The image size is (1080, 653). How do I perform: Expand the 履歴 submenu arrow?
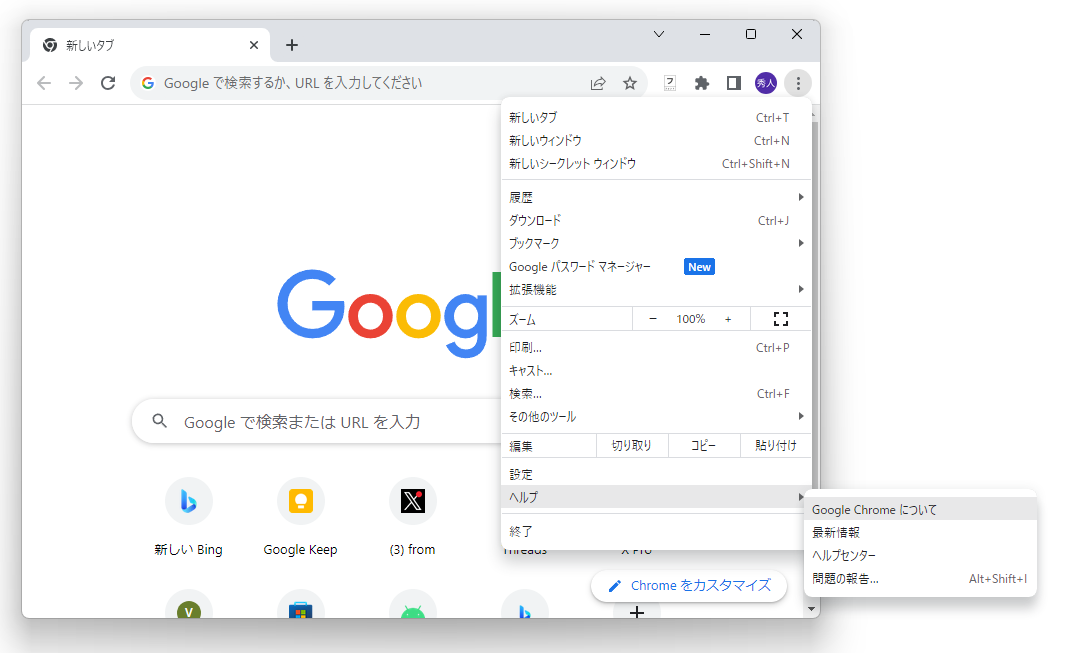(800, 197)
